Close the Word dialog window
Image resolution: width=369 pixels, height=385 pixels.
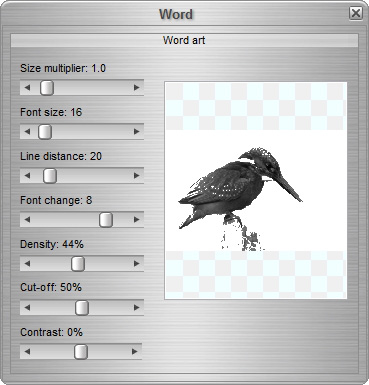pyautogui.click(x=356, y=13)
